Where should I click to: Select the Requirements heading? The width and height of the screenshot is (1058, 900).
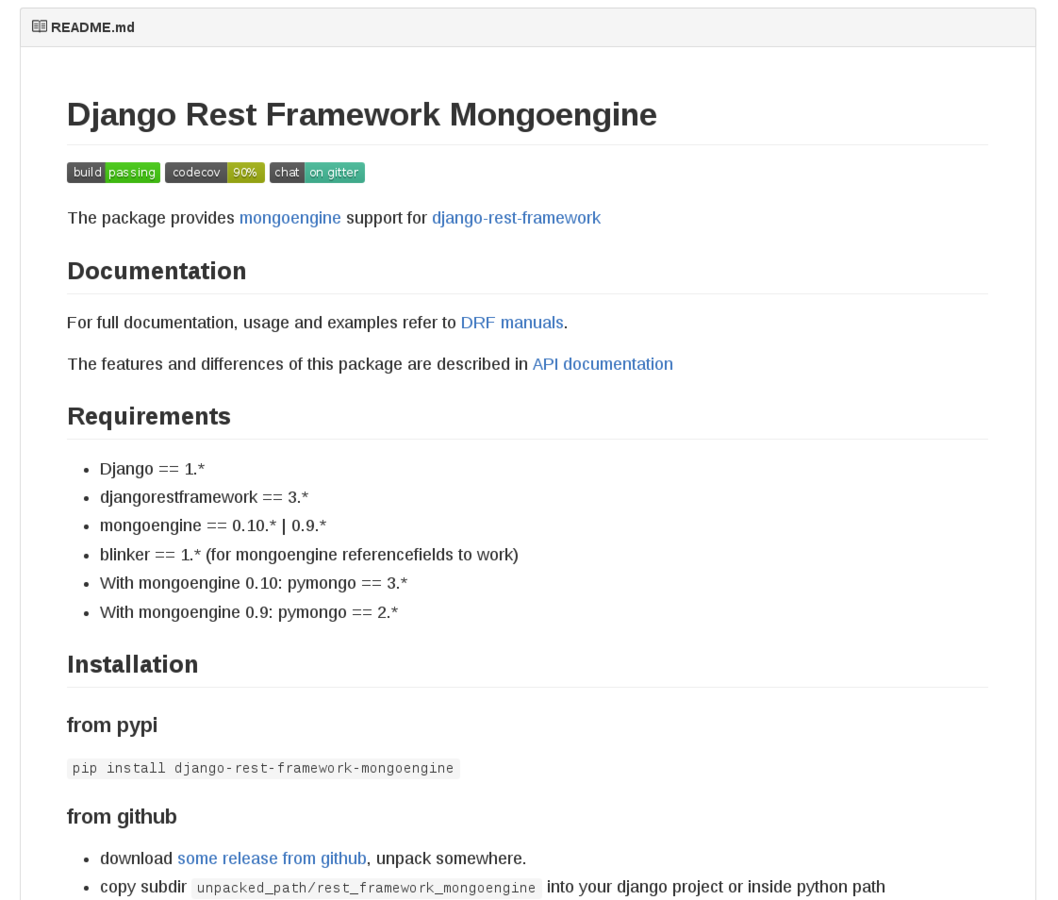coord(149,416)
